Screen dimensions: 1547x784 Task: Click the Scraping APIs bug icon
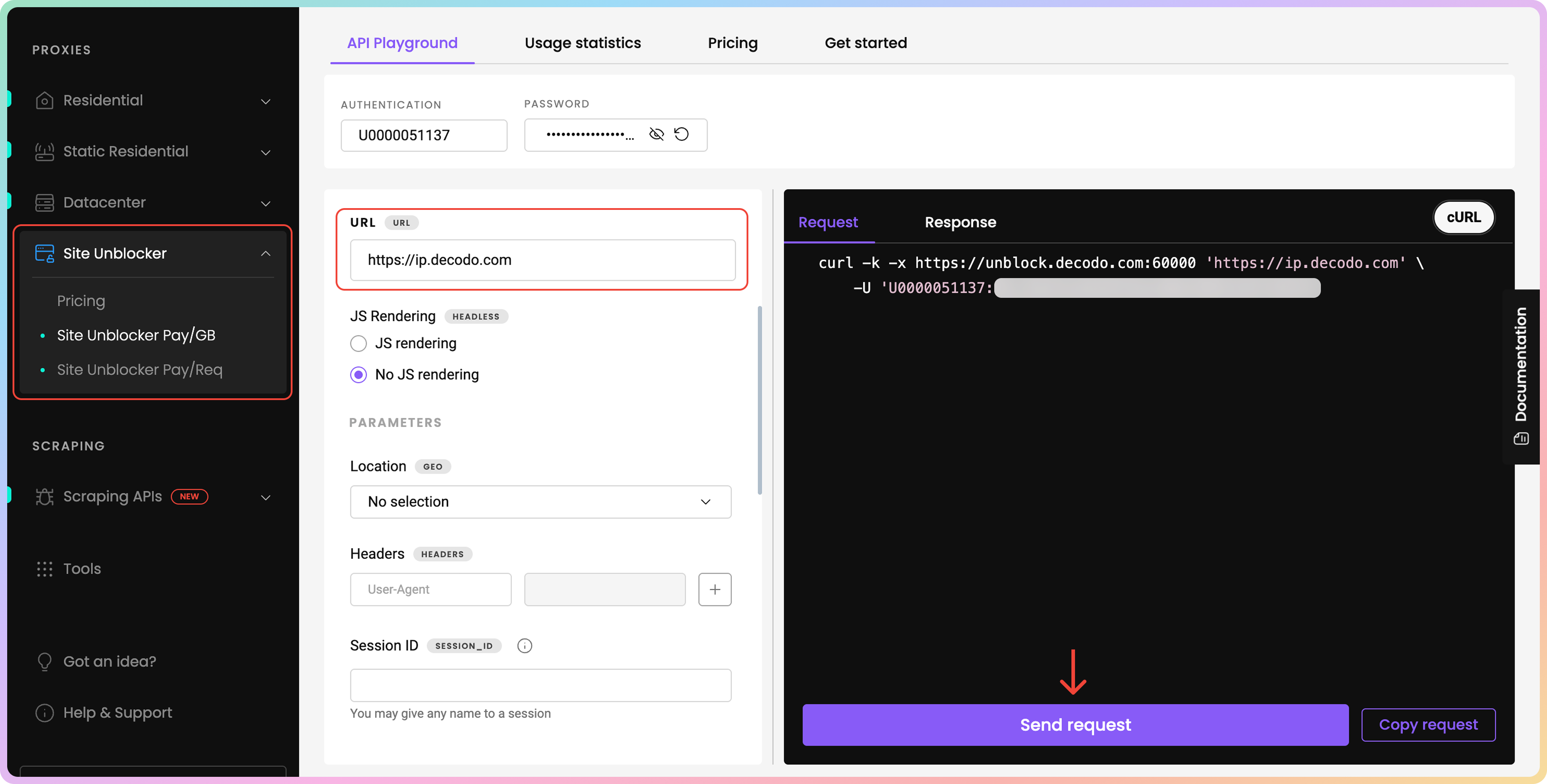[44, 497]
